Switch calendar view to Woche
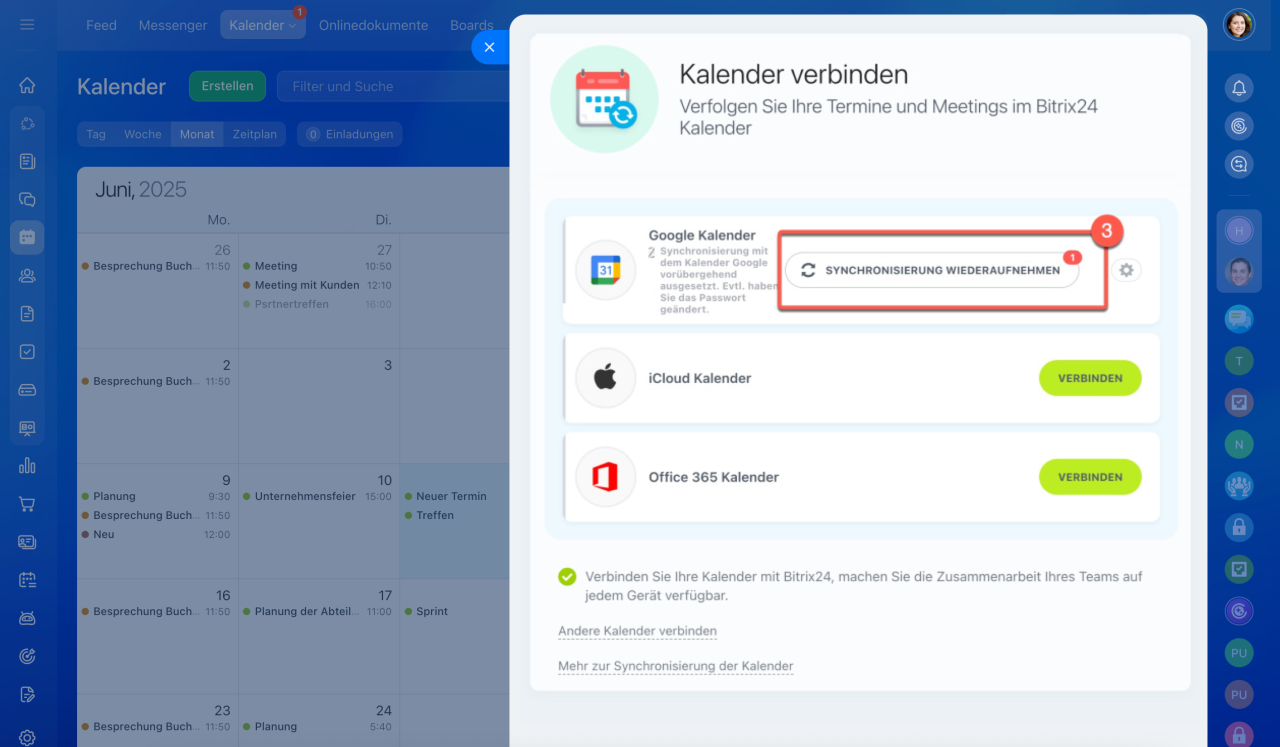The image size is (1280, 747). (x=142, y=134)
